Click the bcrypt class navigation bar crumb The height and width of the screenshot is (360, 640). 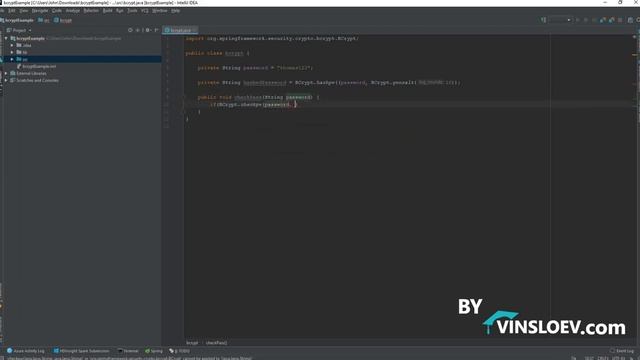(x=63, y=20)
